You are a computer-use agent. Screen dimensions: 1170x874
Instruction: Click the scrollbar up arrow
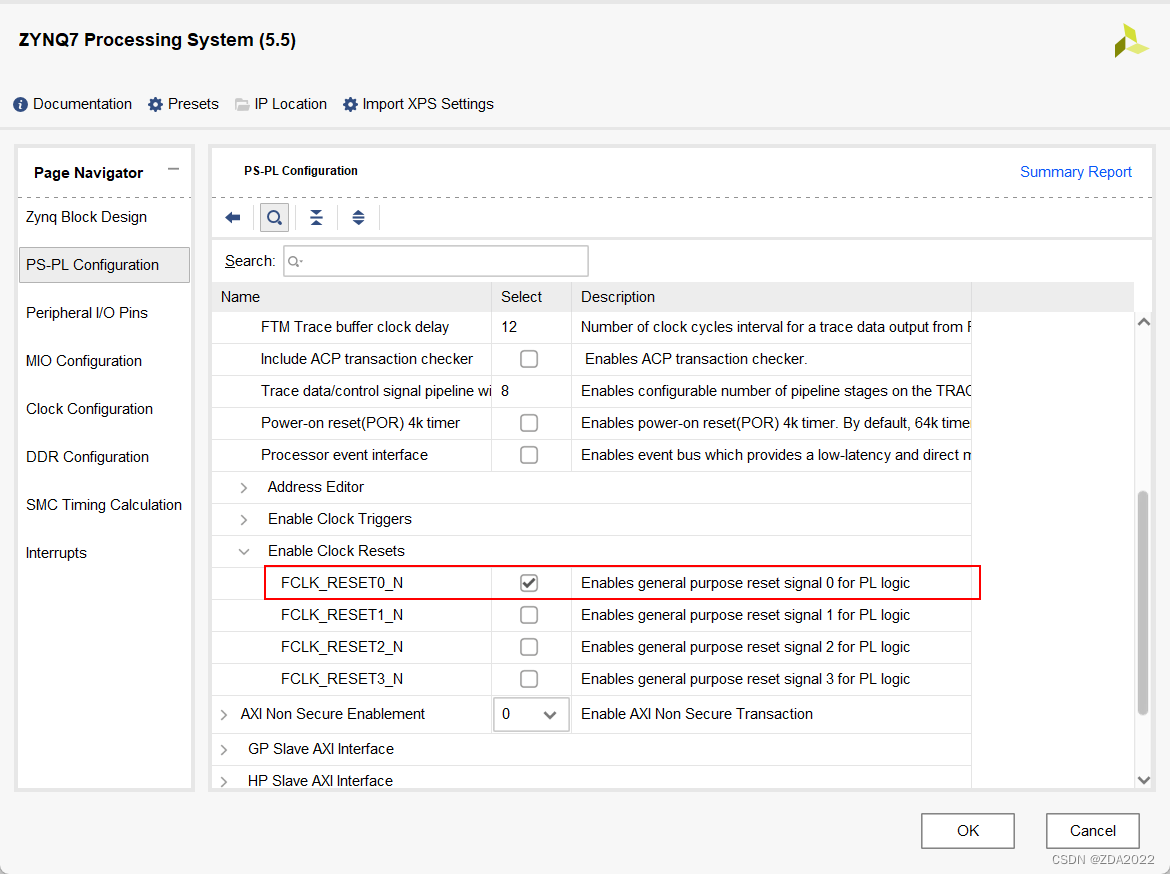1143,322
